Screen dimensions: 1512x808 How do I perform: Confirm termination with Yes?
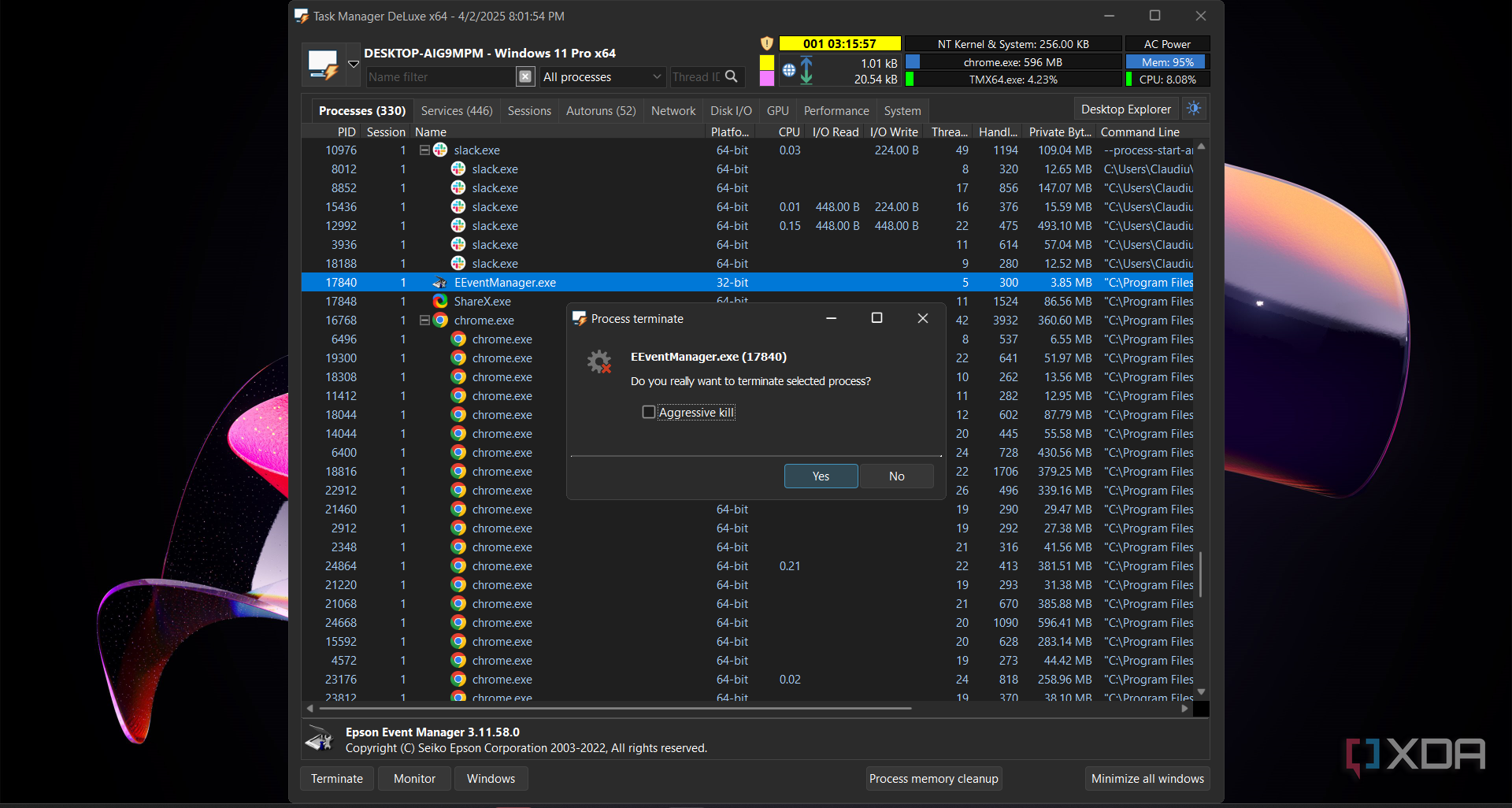coord(821,476)
